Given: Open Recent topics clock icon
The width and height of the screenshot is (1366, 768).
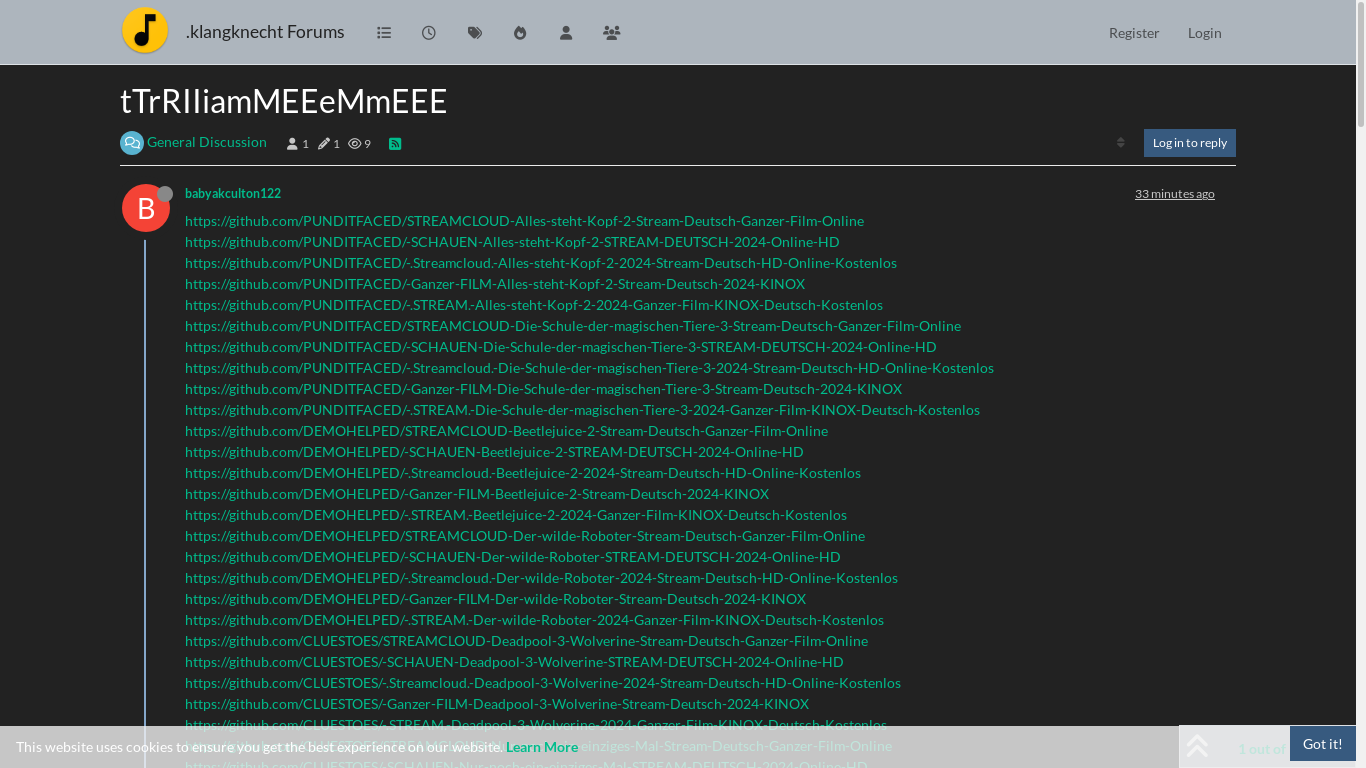Looking at the screenshot, I should [x=429, y=33].
